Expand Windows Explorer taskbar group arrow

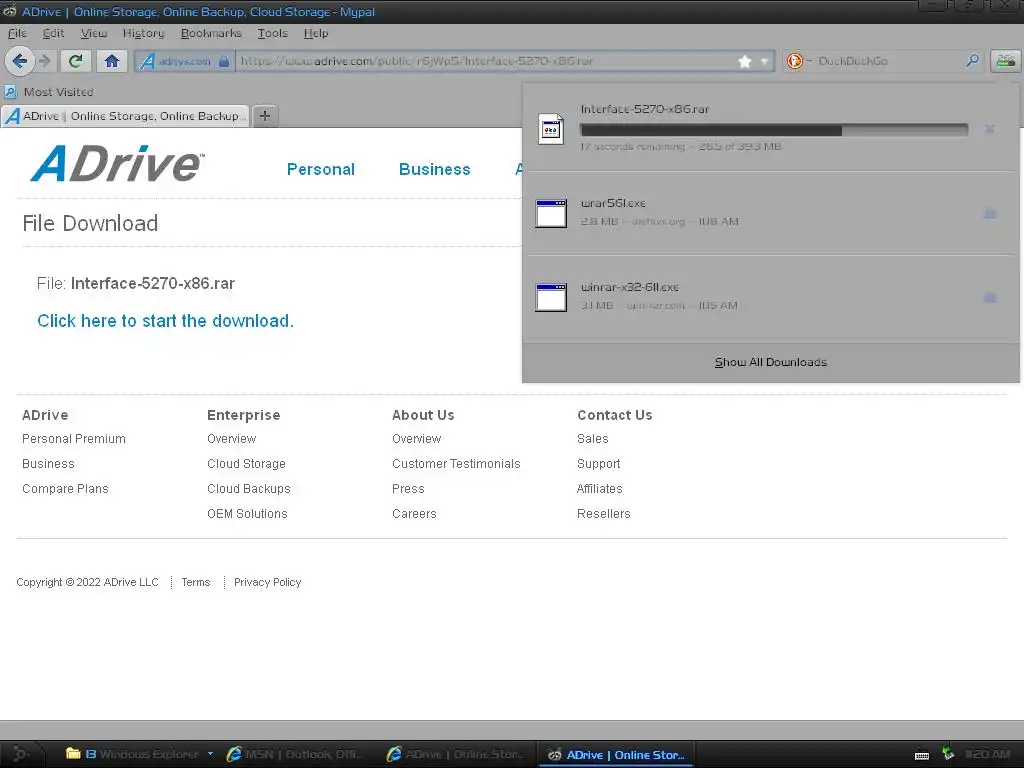(210, 754)
